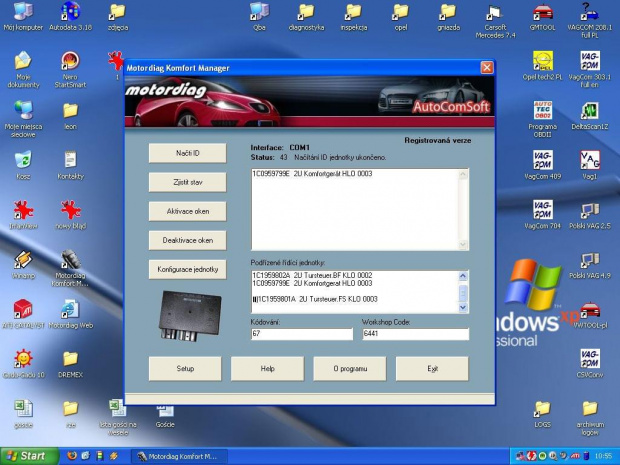Open archiwum logów folder
The width and height of the screenshot is (620, 465).
590,418
